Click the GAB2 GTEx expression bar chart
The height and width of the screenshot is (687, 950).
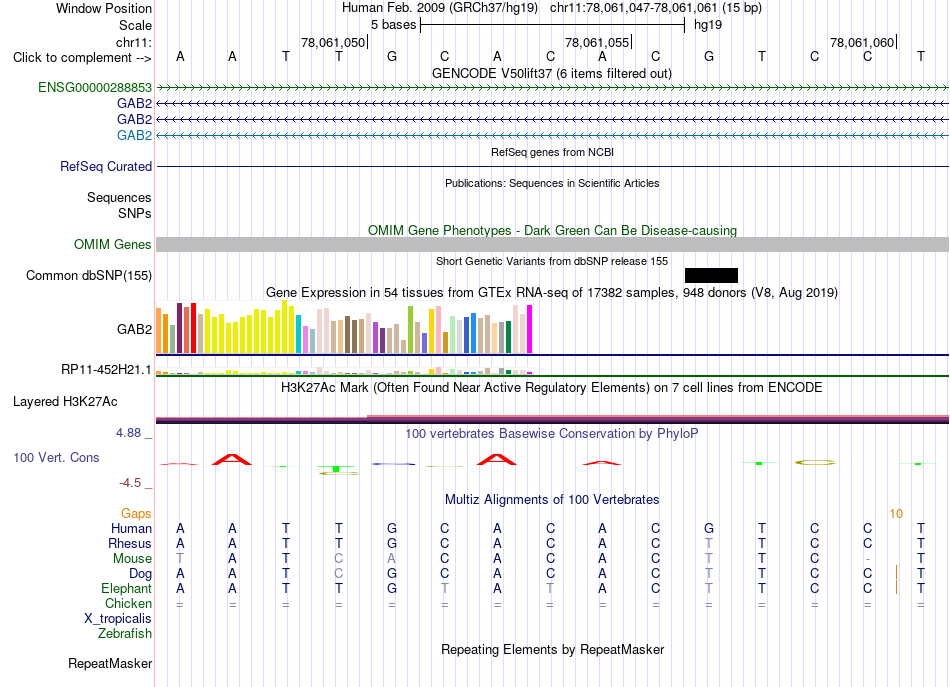[344, 327]
